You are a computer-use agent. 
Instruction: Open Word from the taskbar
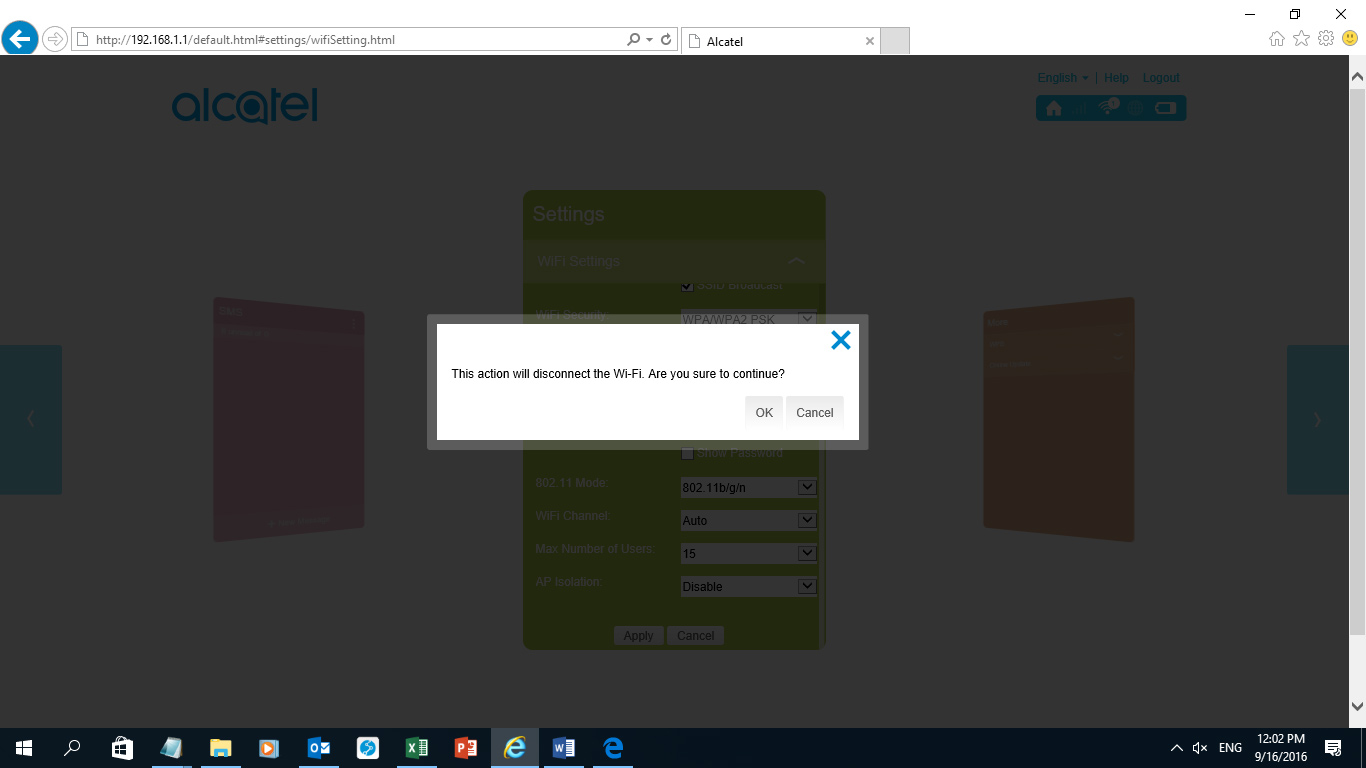[x=564, y=748]
